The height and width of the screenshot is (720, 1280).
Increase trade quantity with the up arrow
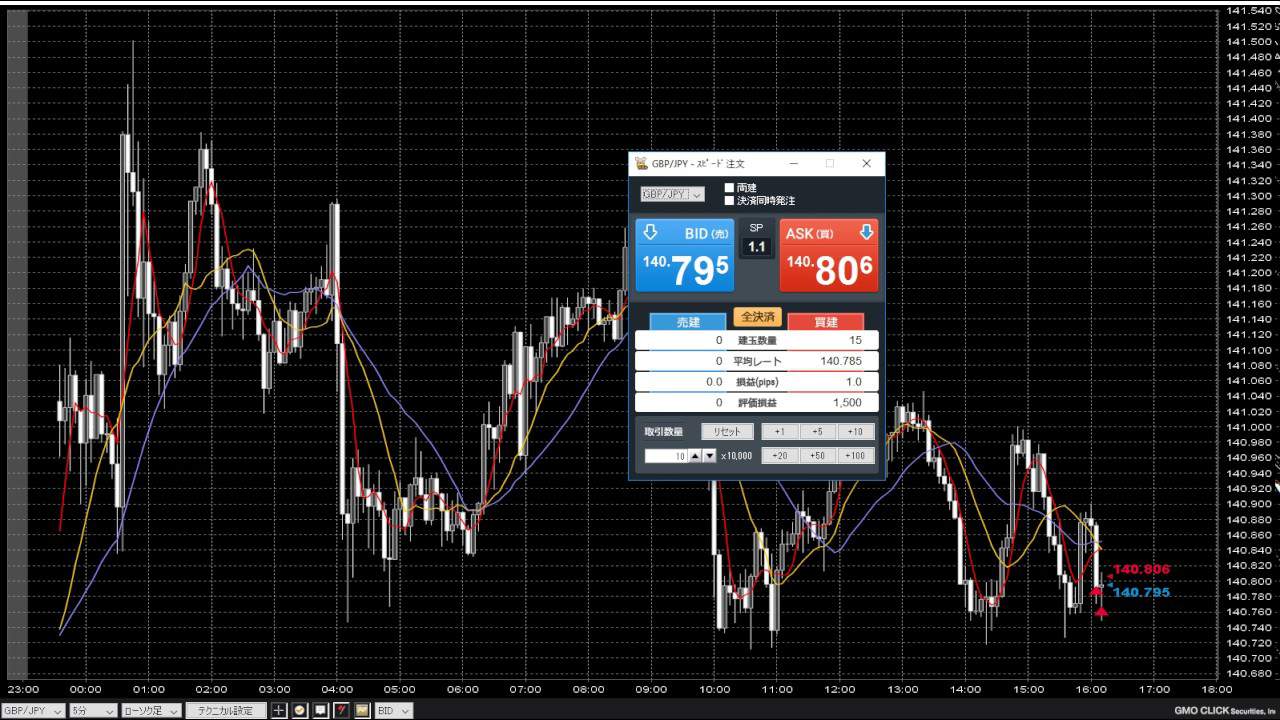[x=694, y=456]
